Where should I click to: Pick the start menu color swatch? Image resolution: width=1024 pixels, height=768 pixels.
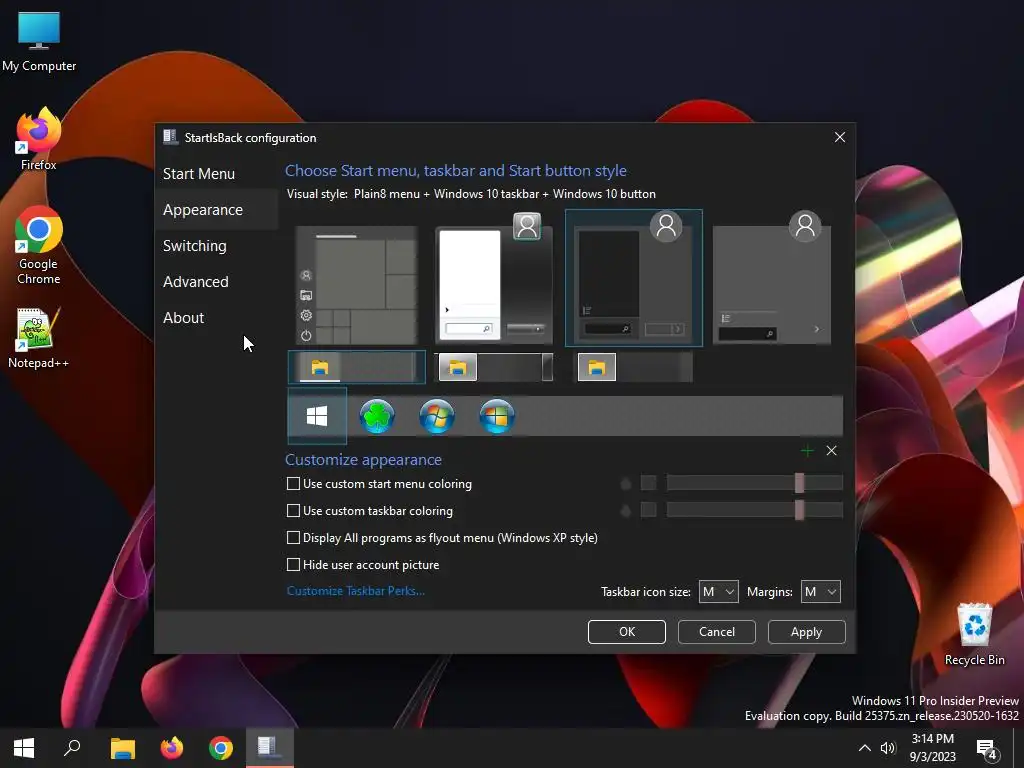[x=648, y=483]
